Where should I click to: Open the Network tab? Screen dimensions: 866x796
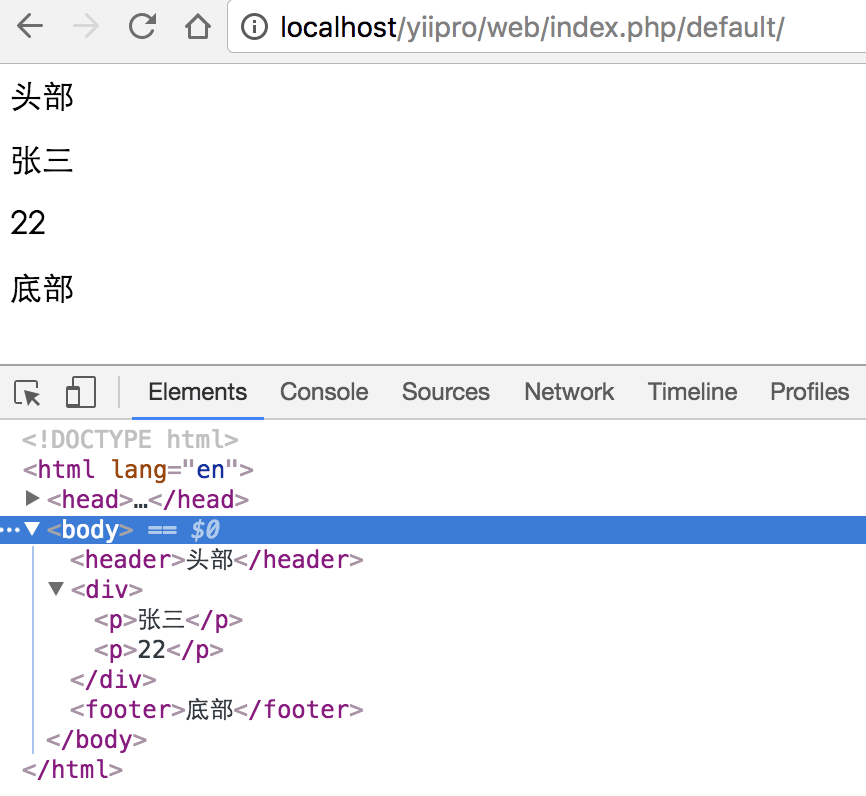click(x=569, y=392)
